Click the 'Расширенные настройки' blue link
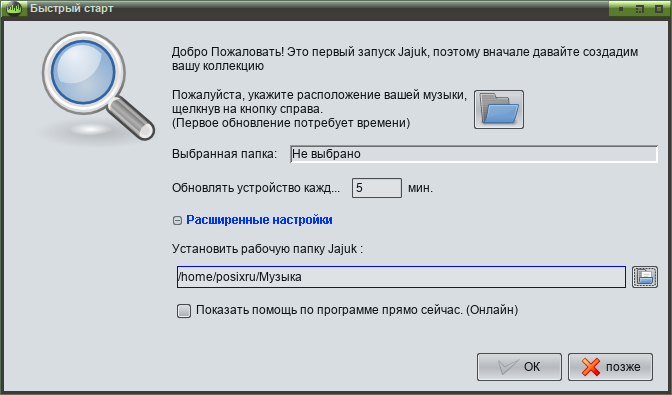672x395 pixels. (259, 220)
